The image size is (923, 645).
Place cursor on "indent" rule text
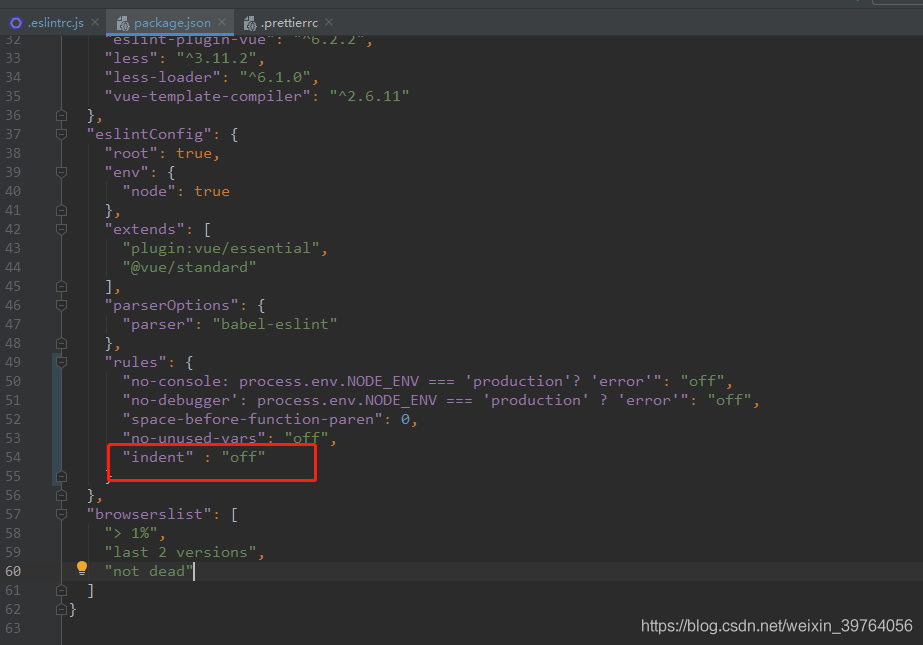159,457
